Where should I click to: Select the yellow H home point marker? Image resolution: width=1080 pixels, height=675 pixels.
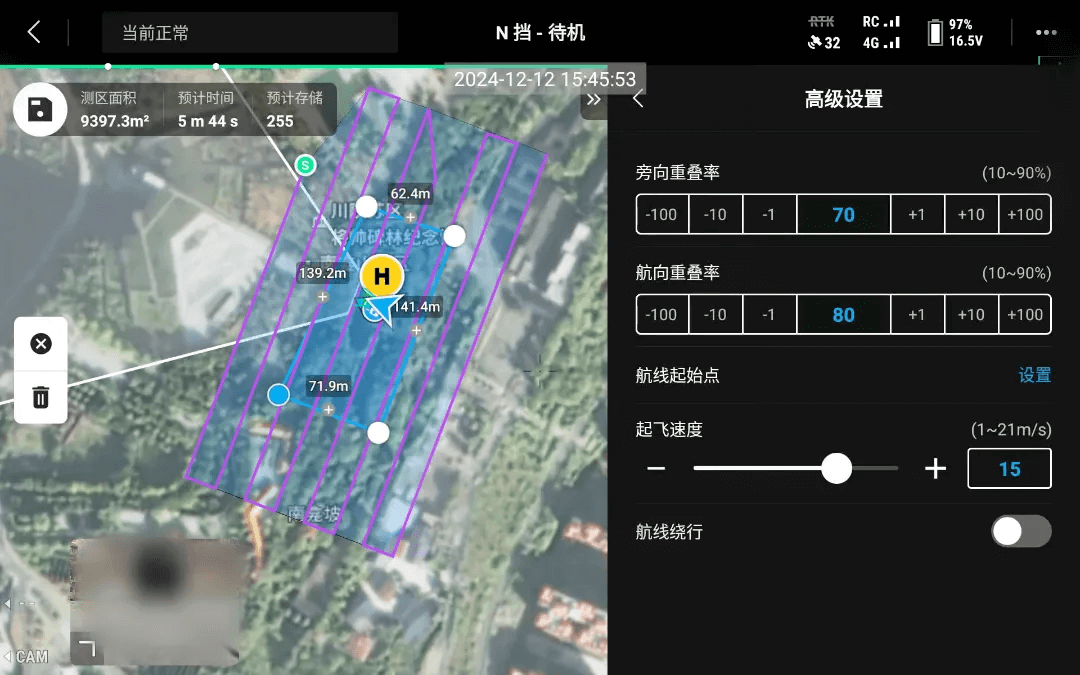pyautogui.click(x=382, y=276)
